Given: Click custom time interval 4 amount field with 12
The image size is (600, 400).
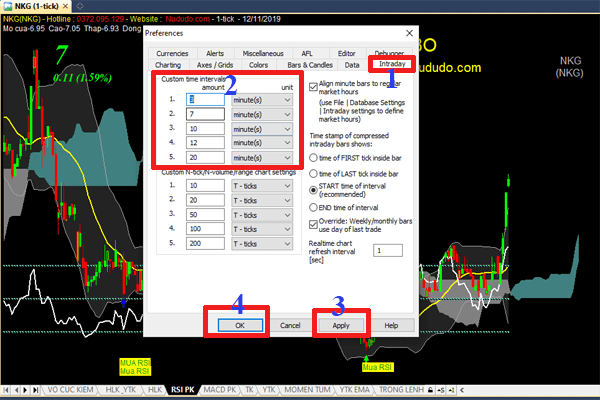Looking at the screenshot, I should (x=205, y=143).
